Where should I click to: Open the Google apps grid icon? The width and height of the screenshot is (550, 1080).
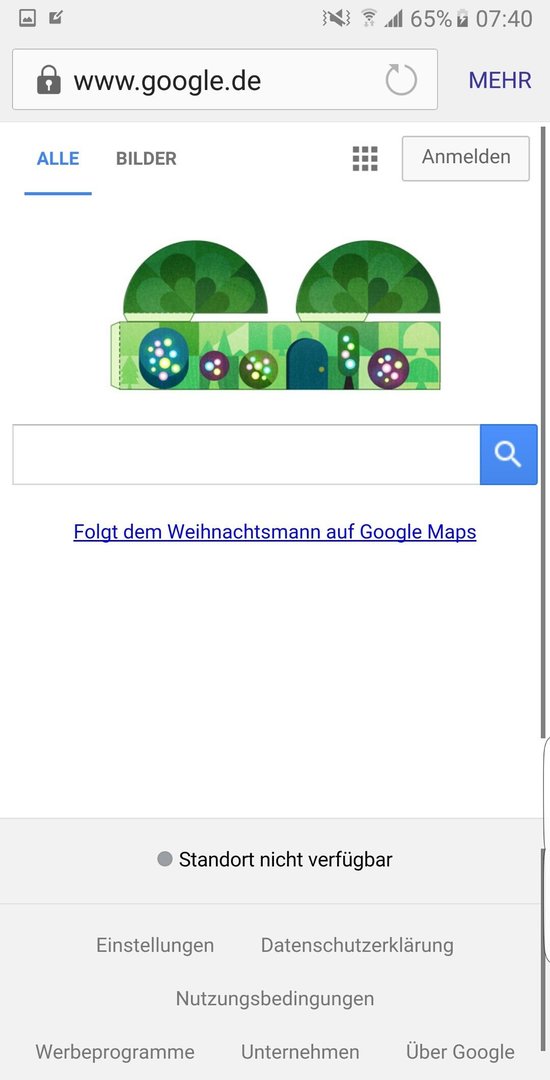(x=365, y=158)
